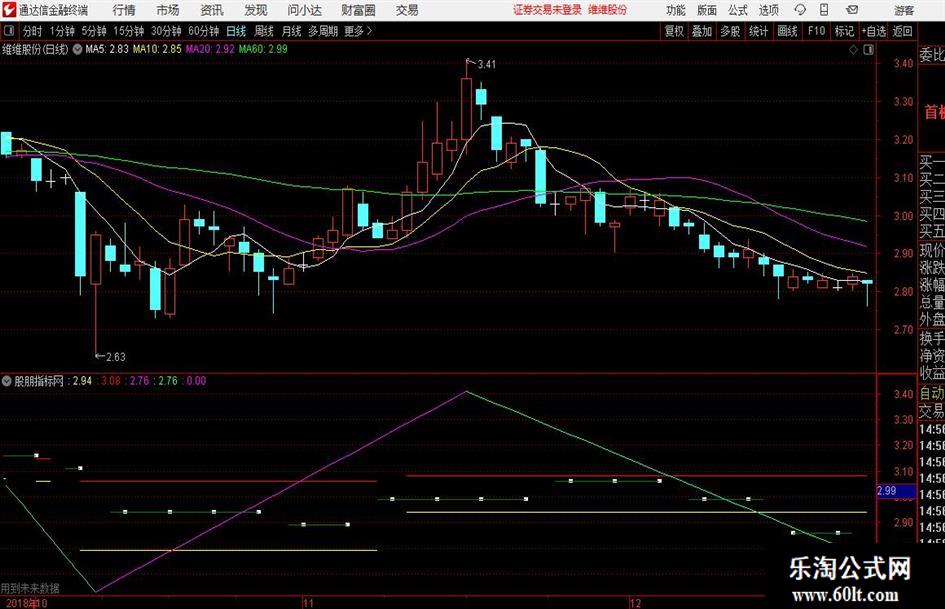Click the 3.41 high price marker

coord(486,64)
